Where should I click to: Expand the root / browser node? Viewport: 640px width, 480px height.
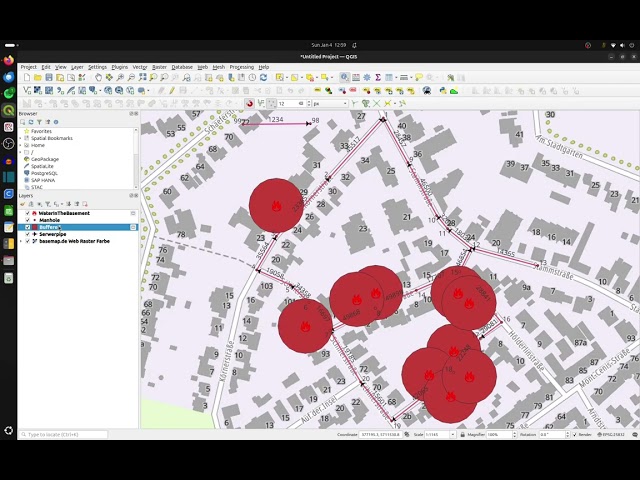click(21, 152)
